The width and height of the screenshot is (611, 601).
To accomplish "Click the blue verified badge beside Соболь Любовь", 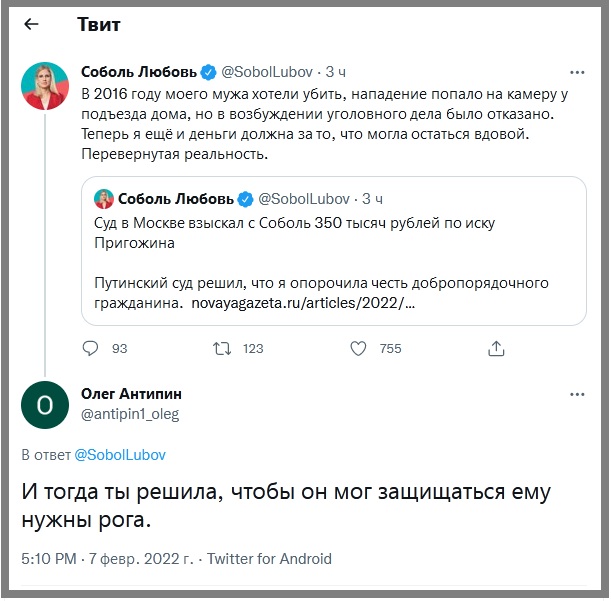I will (x=209, y=73).
